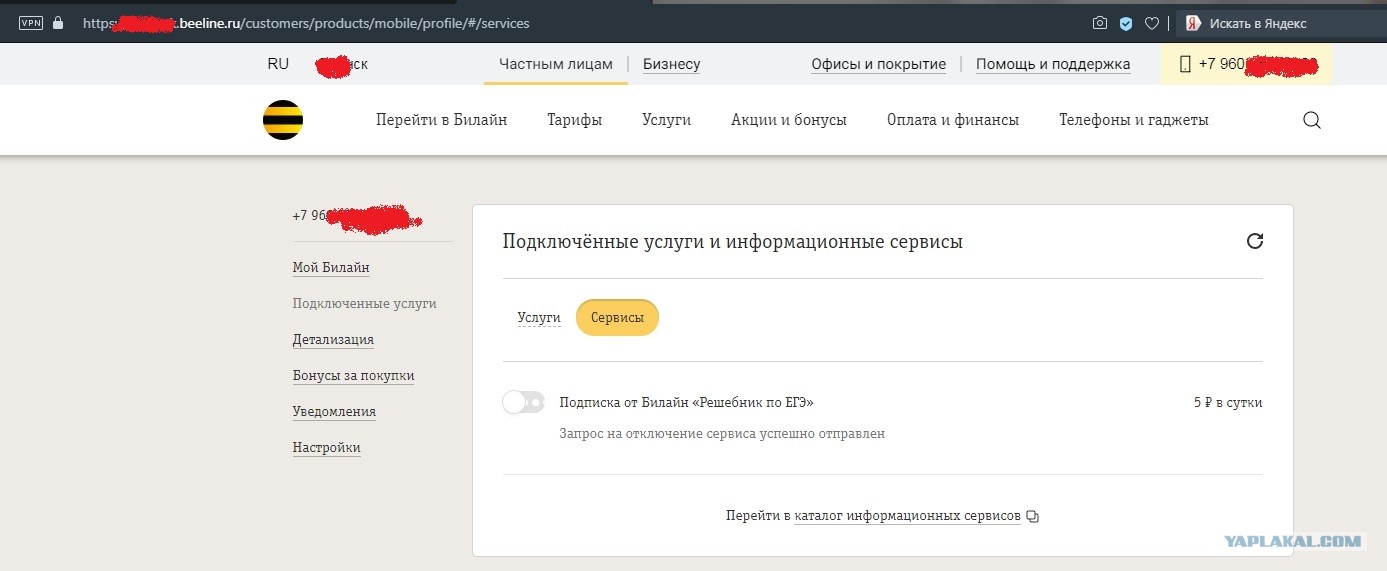1387x571 pixels.
Task: Click the browser address bar URL
Action: (x=306, y=22)
